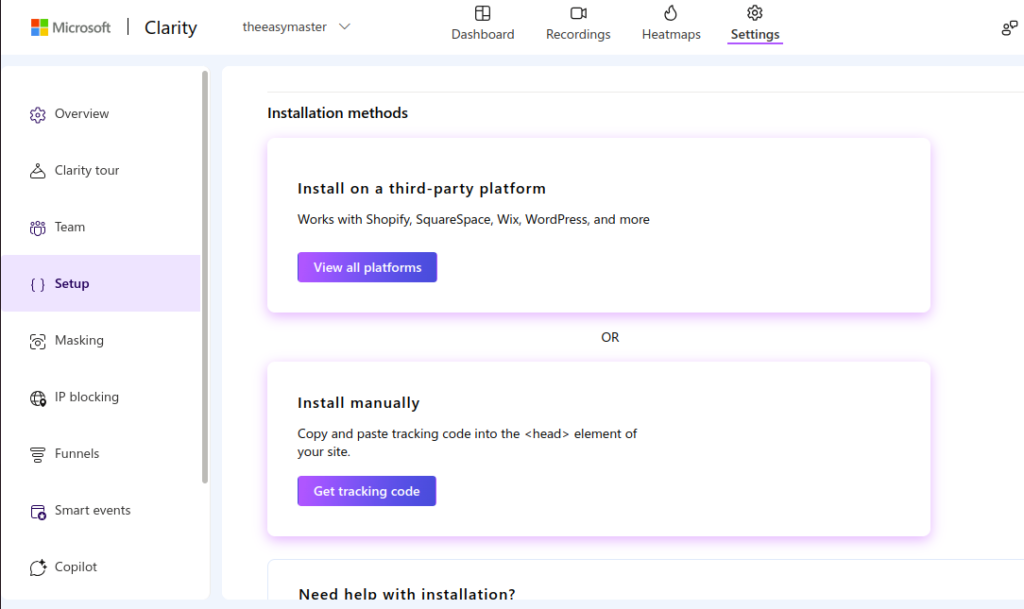The width and height of the screenshot is (1024, 609).
Task: Click the Overview gear icon in sidebar
Action: [38, 115]
